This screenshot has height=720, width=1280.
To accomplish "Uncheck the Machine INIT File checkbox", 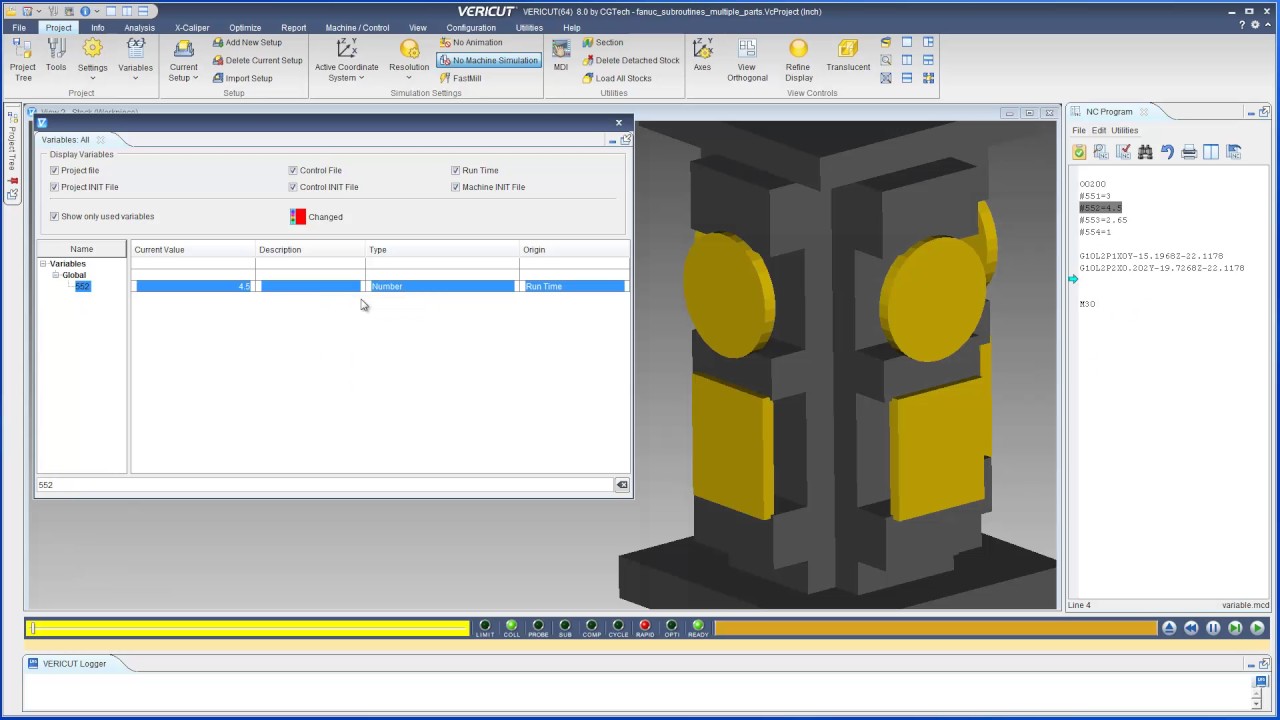I will [456, 187].
